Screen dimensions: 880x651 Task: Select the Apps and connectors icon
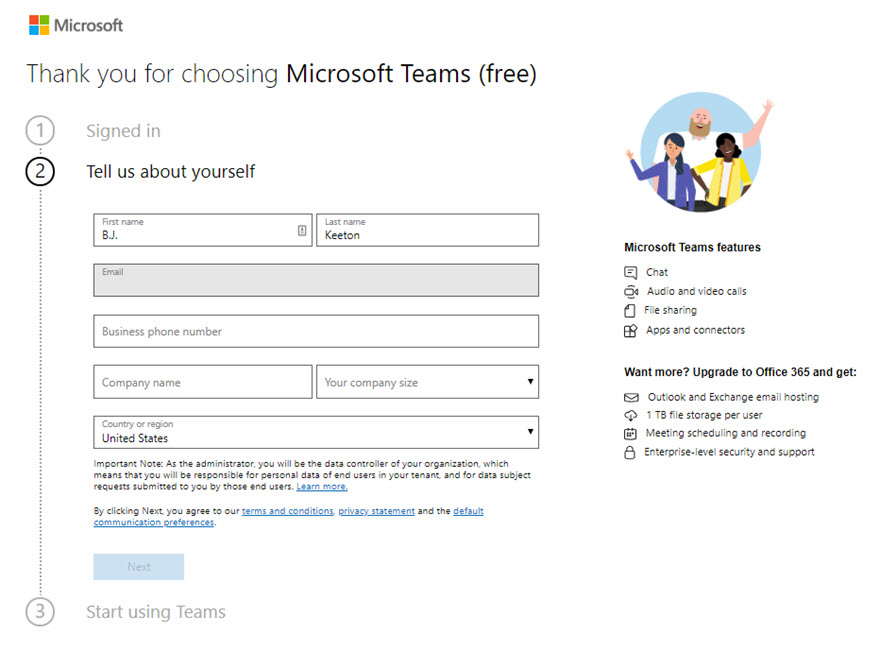point(630,330)
